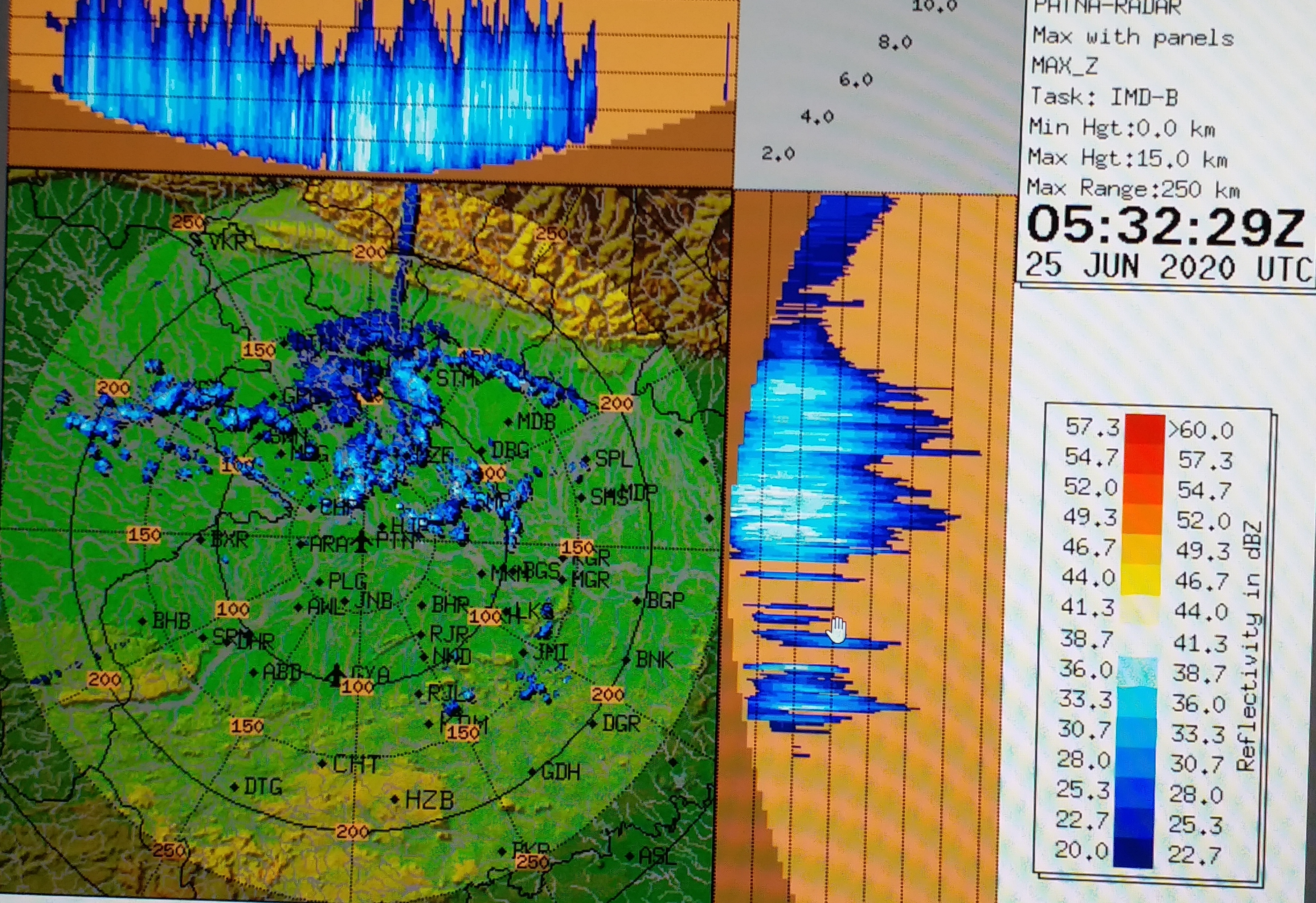
Task: Select the diamond marker beside CHT
Action: coord(322,764)
